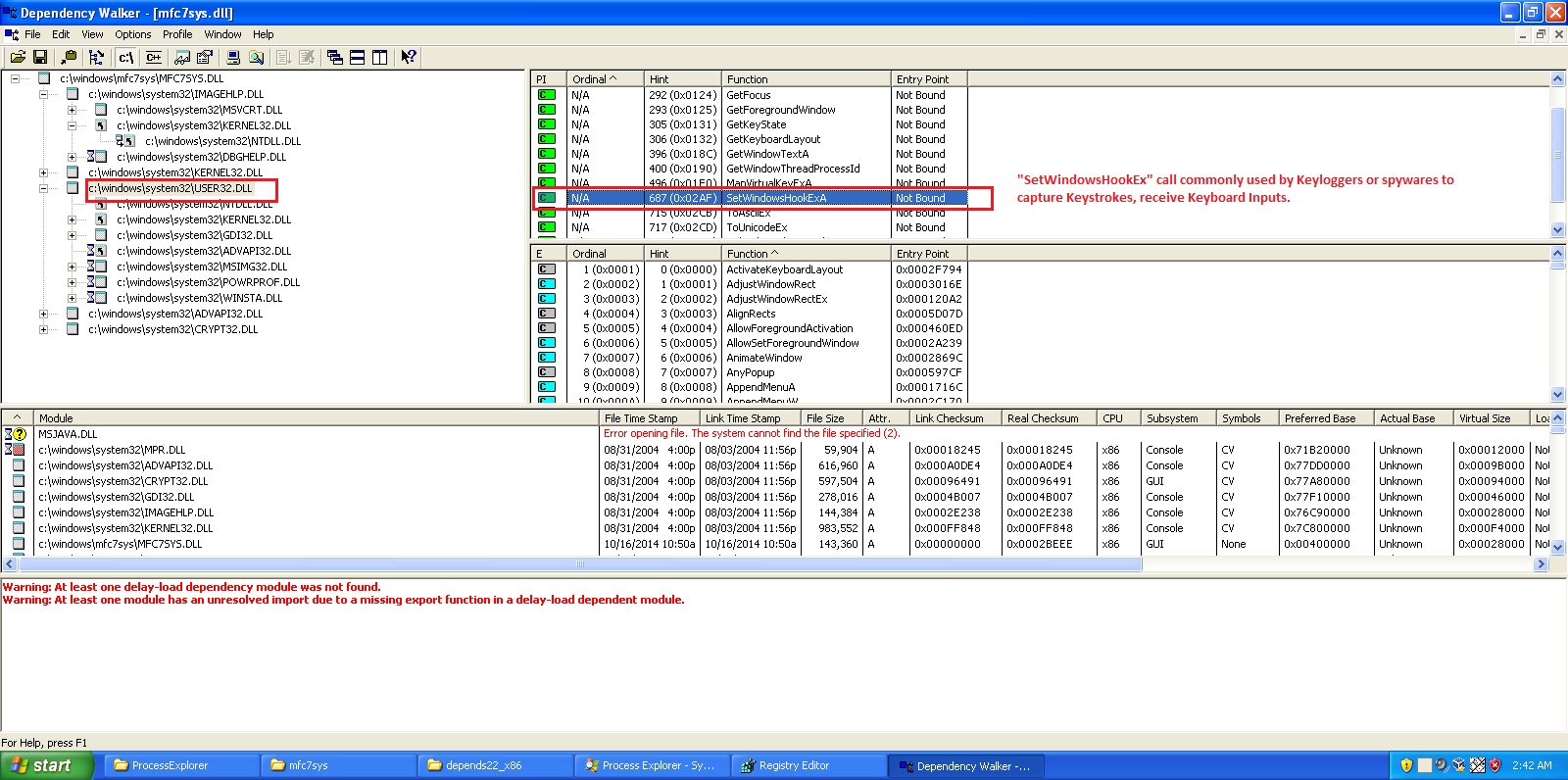Sort module list by File Time Stamp header
Viewport: 1568px width, 780px height.
pyautogui.click(x=649, y=418)
